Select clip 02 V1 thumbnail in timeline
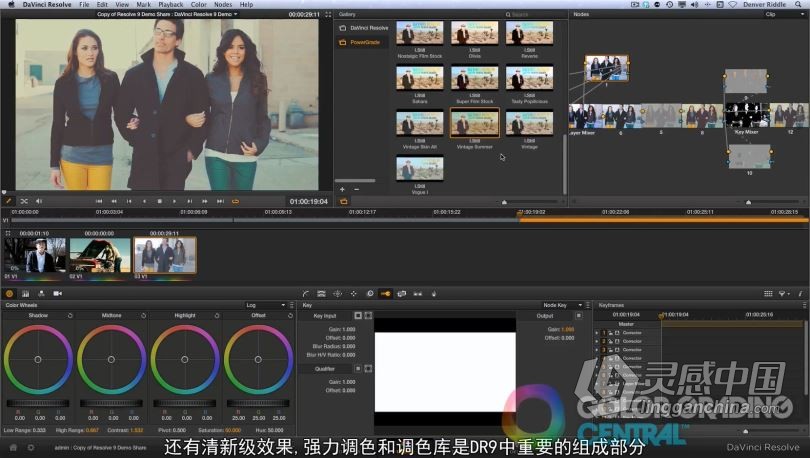The width and height of the screenshot is (810, 458). tap(100, 255)
